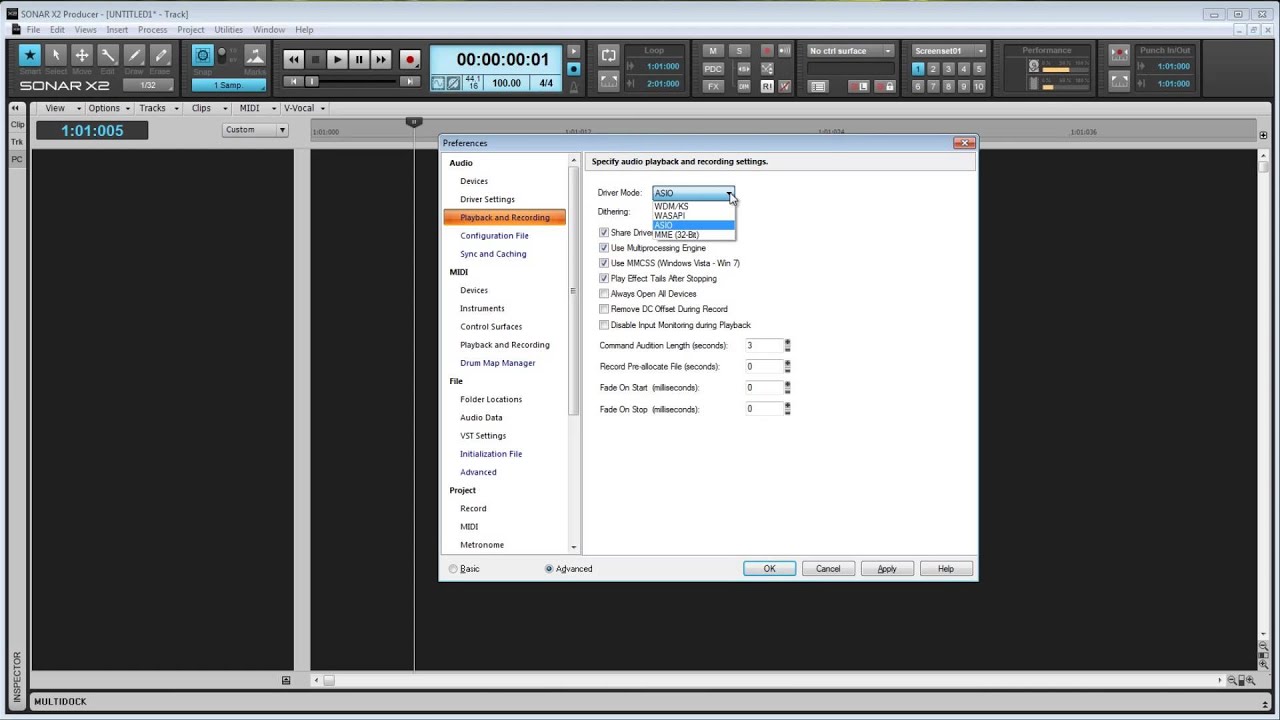Toggle the PDC override button
Screen dimensions: 1280x720
coord(712,69)
